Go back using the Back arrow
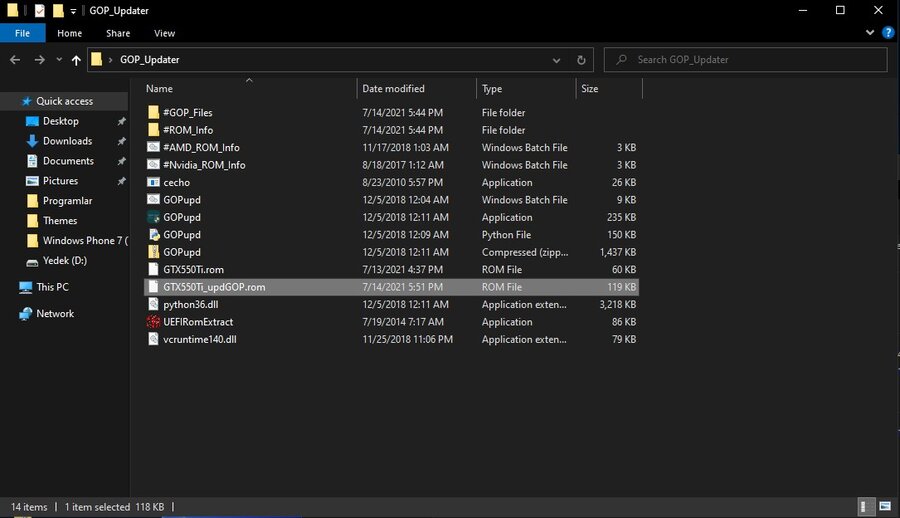Viewport: 900px width, 518px height. pos(15,60)
